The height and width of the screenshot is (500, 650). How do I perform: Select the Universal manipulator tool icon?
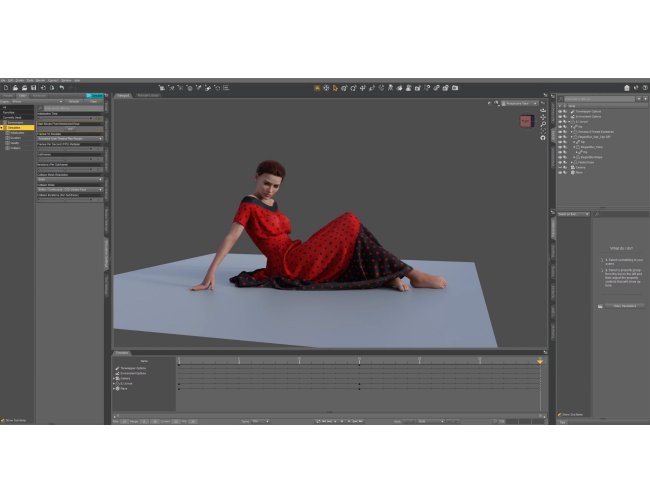point(326,88)
